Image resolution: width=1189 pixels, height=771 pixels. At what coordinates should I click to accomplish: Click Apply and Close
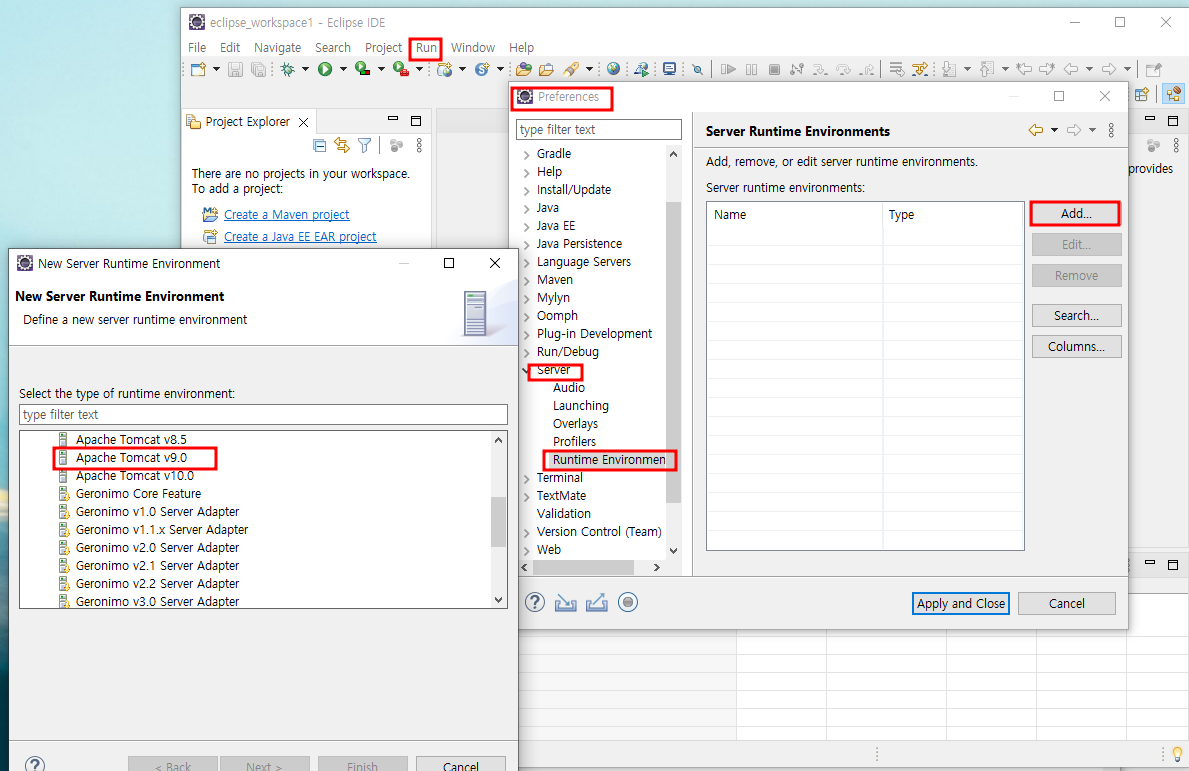point(961,603)
